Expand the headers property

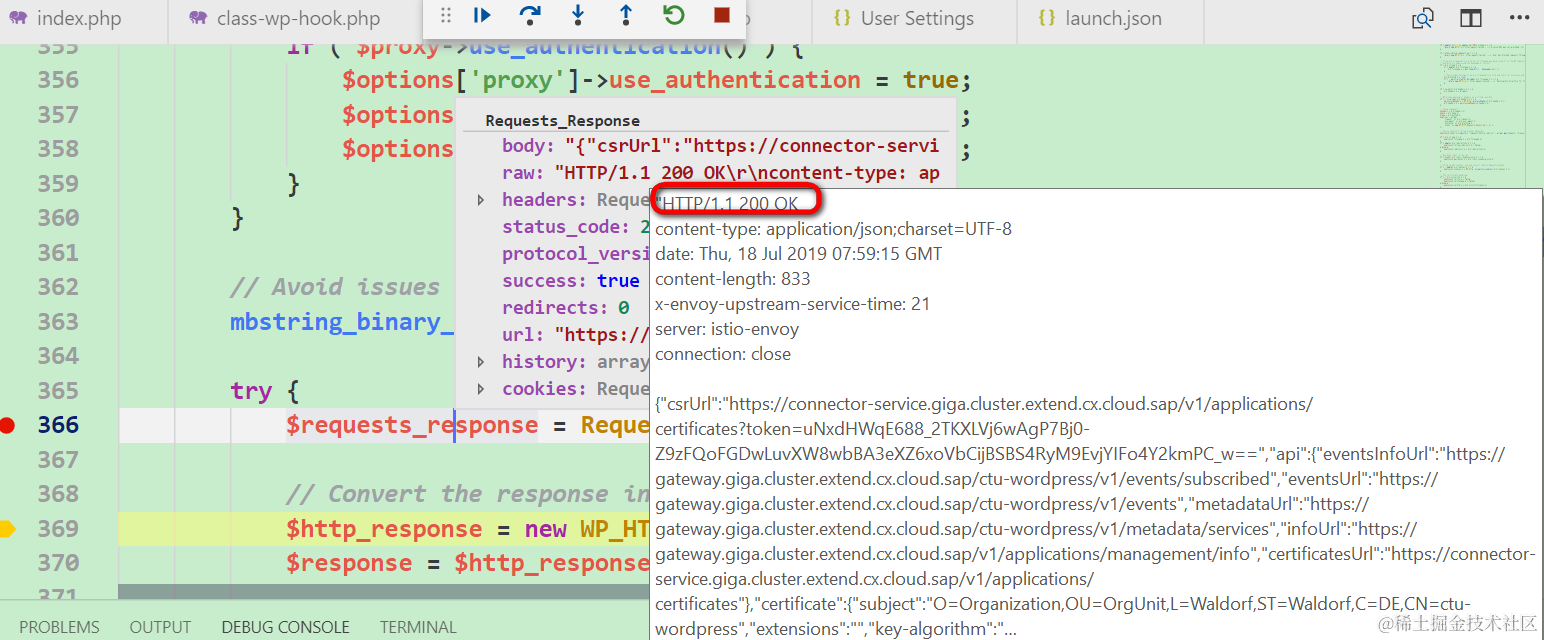(x=480, y=200)
